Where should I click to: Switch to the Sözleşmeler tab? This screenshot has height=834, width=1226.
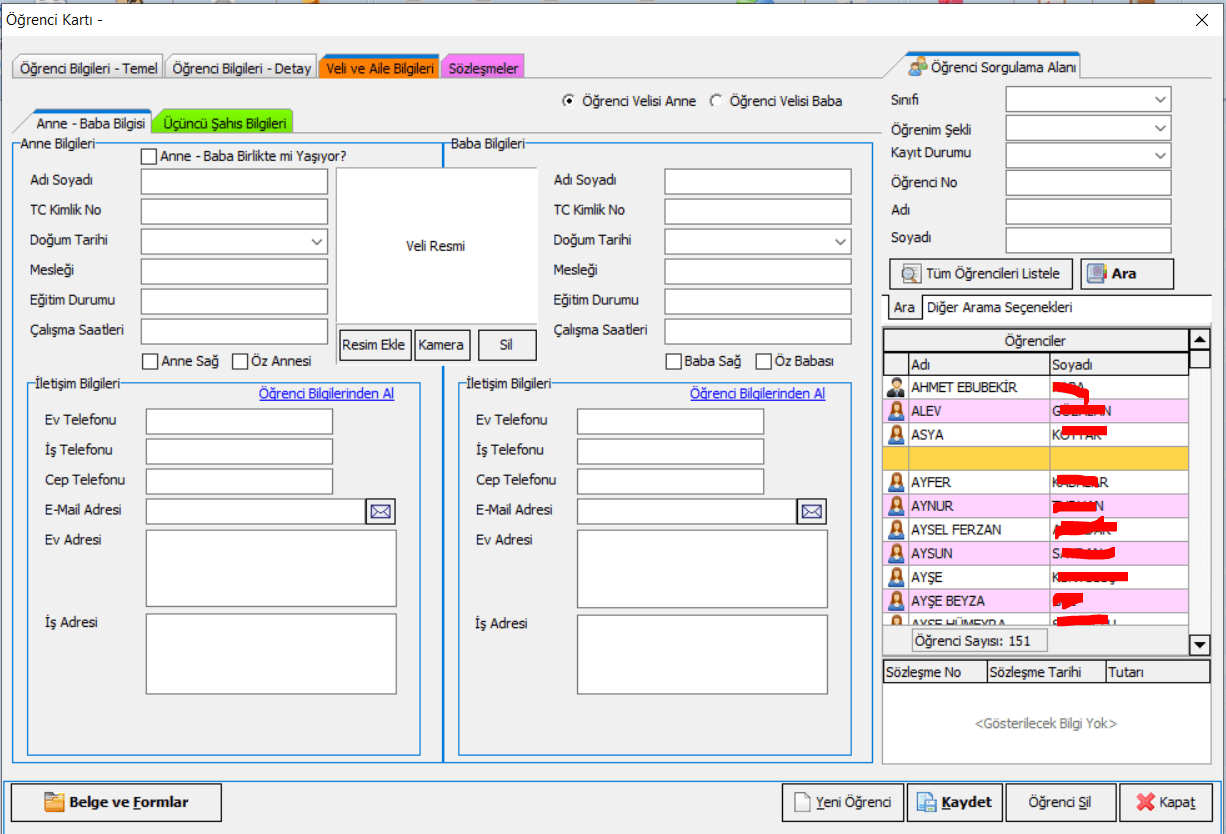(x=483, y=68)
